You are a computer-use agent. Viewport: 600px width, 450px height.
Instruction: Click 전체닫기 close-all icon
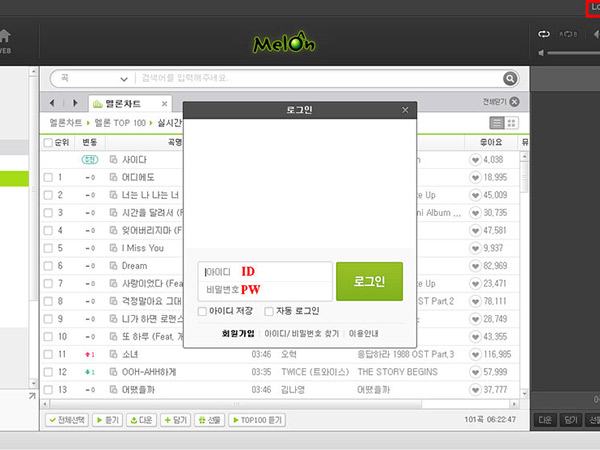515,102
